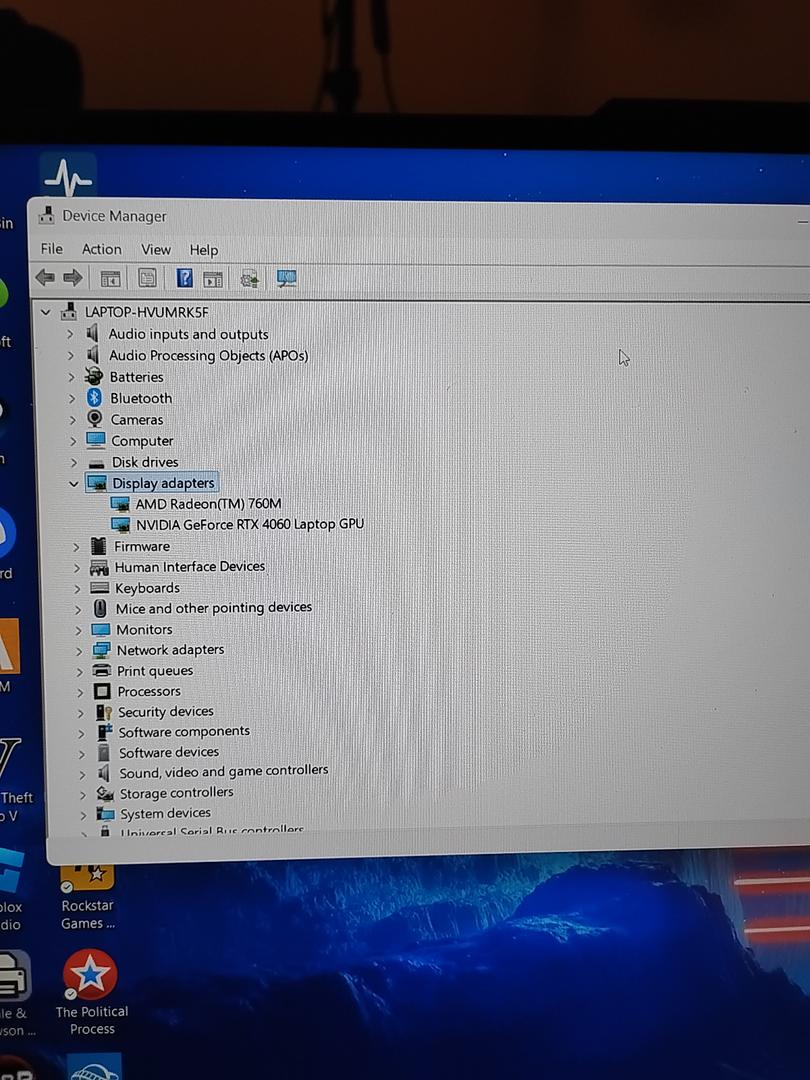Viewport: 810px width, 1080px height.
Task: Collapse the Display adapters category chevron
Action: [x=74, y=484]
